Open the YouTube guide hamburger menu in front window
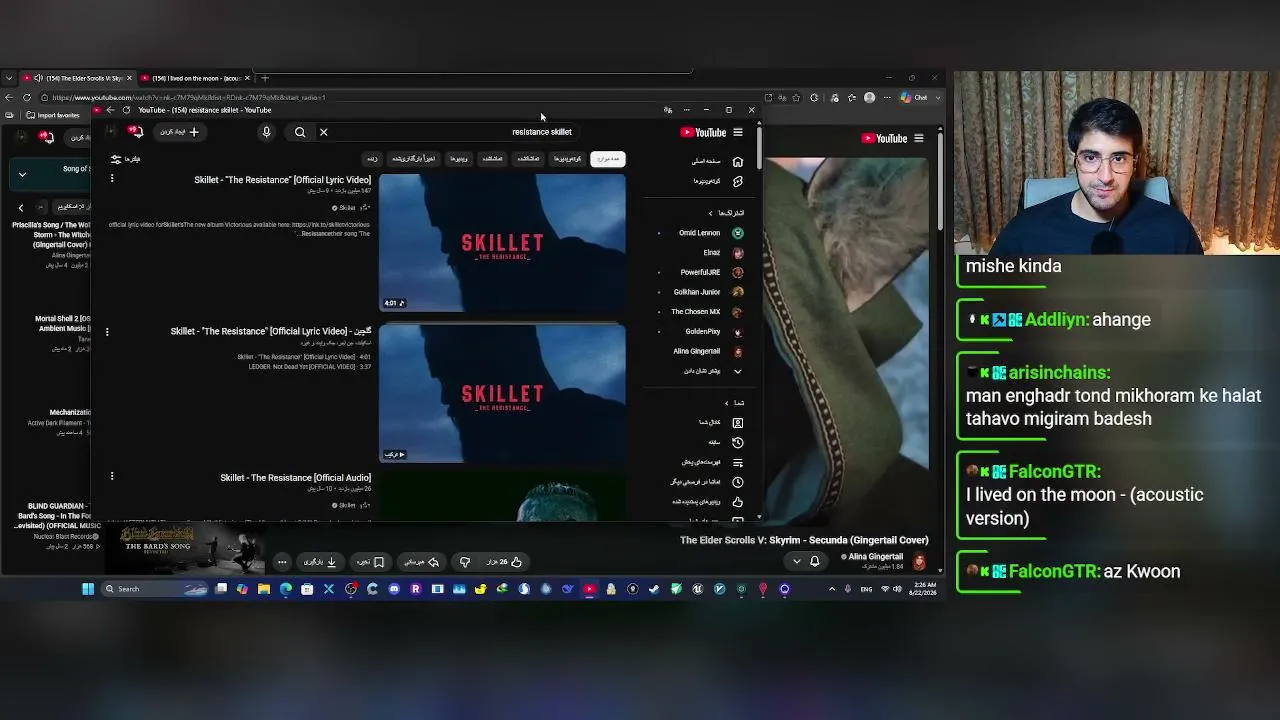 [738, 132]
